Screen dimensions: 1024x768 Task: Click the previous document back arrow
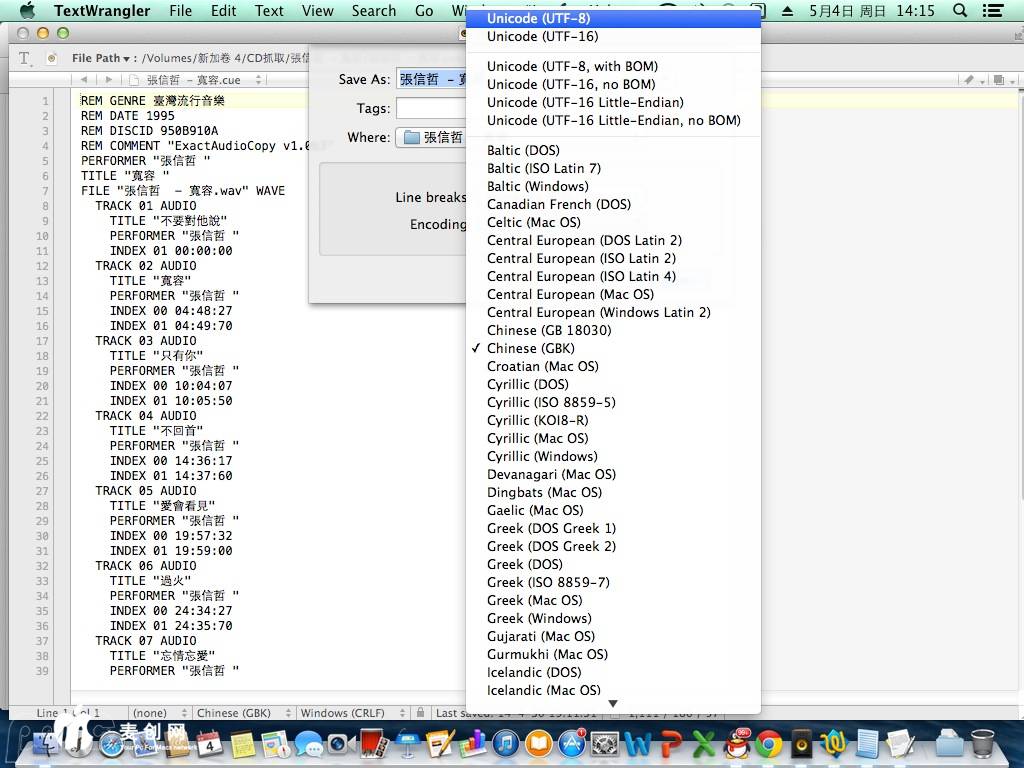pyautogui.click(x=84, y=80)
